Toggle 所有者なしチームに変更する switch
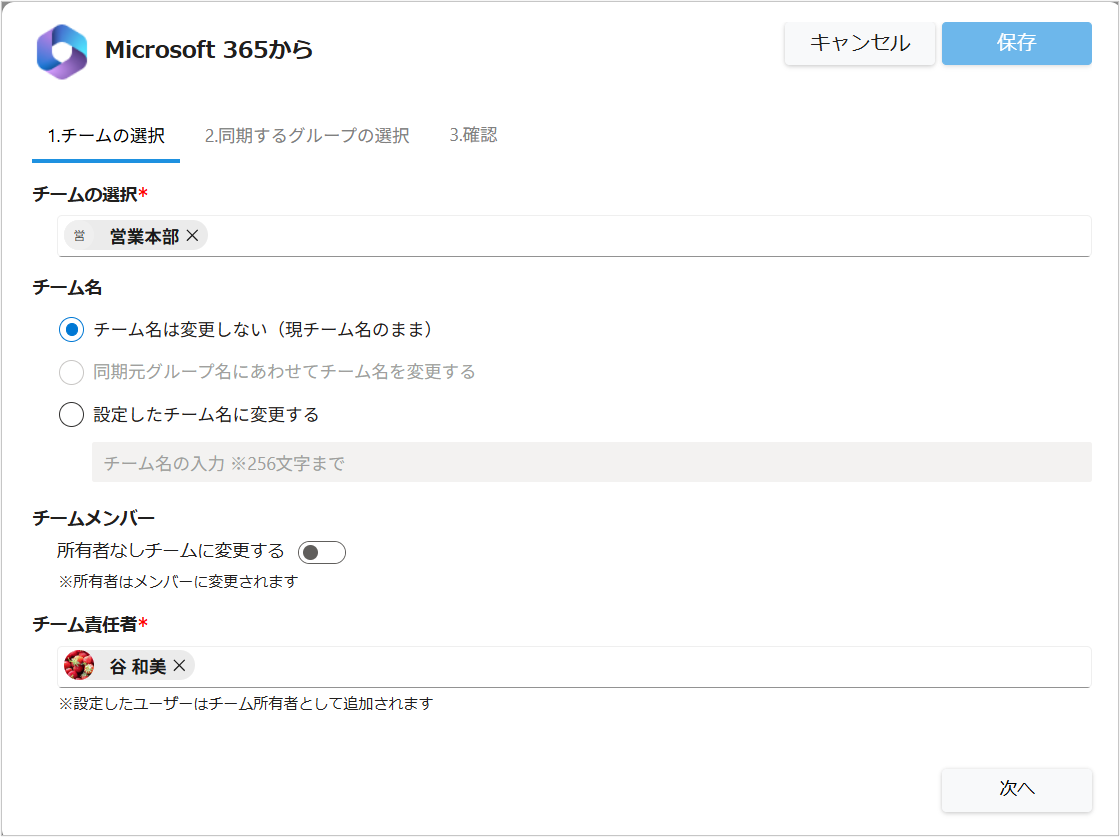The width and height of the screenshot is (1120, 837). pyautogui.click(x=321, y=552)
